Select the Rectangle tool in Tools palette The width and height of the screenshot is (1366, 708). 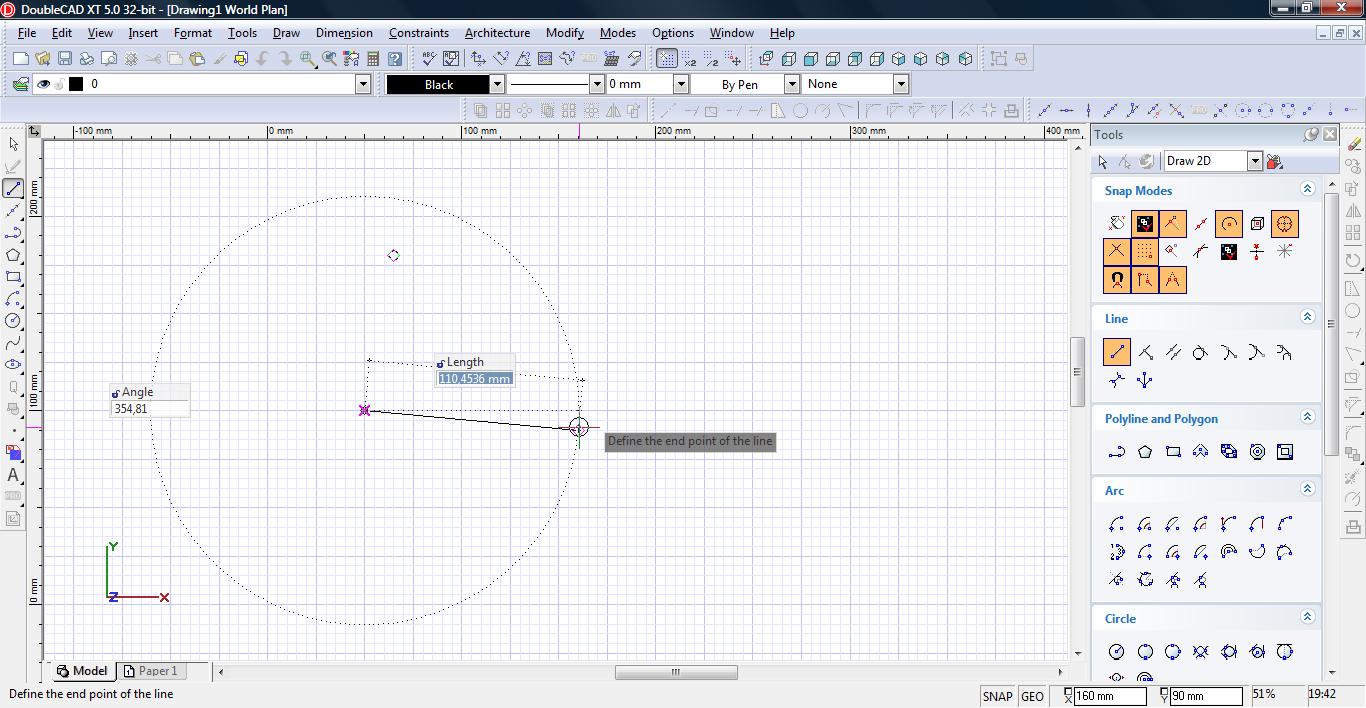click(1173, 452)
